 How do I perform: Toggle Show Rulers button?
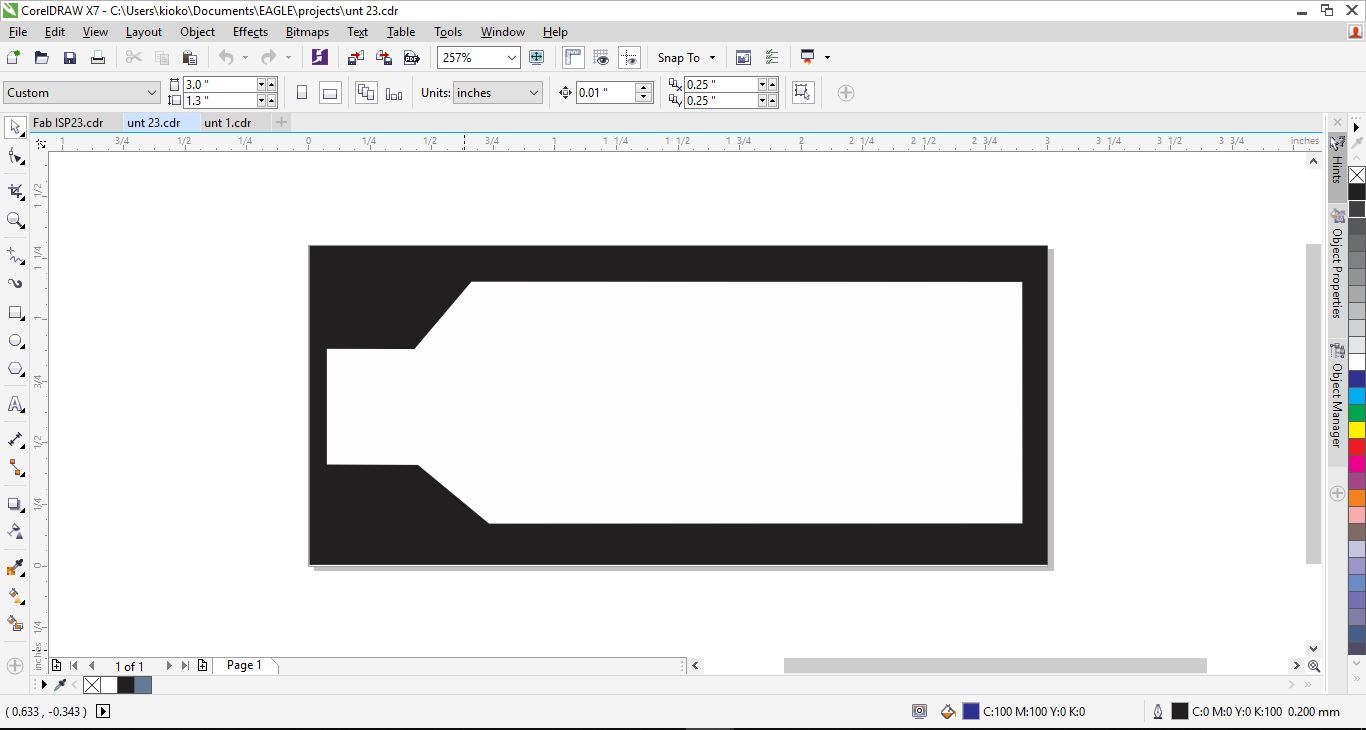click(573, 58)
